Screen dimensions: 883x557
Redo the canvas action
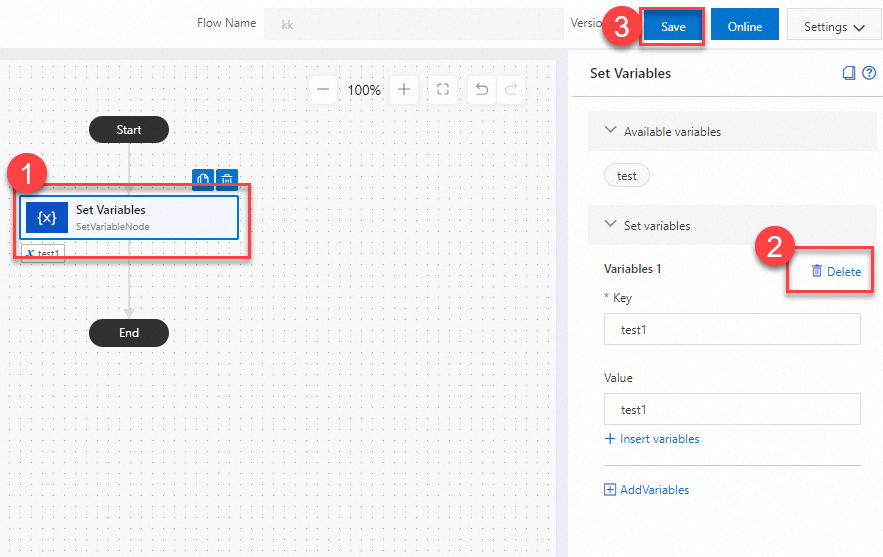tap(511, 90)
